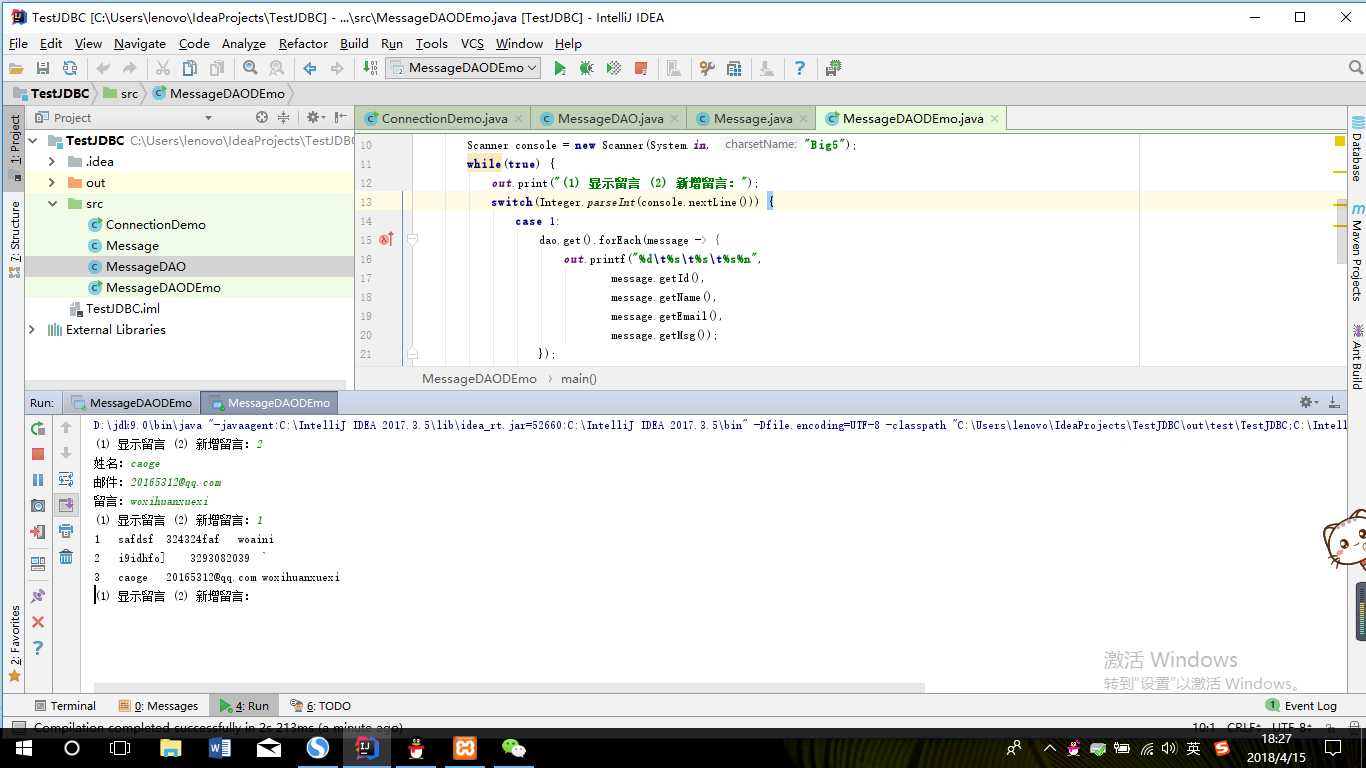This screenshot has height=768, width=1366.
Task: Collapse the src folder
Action: pyautogui.click(x=52, y=203)
